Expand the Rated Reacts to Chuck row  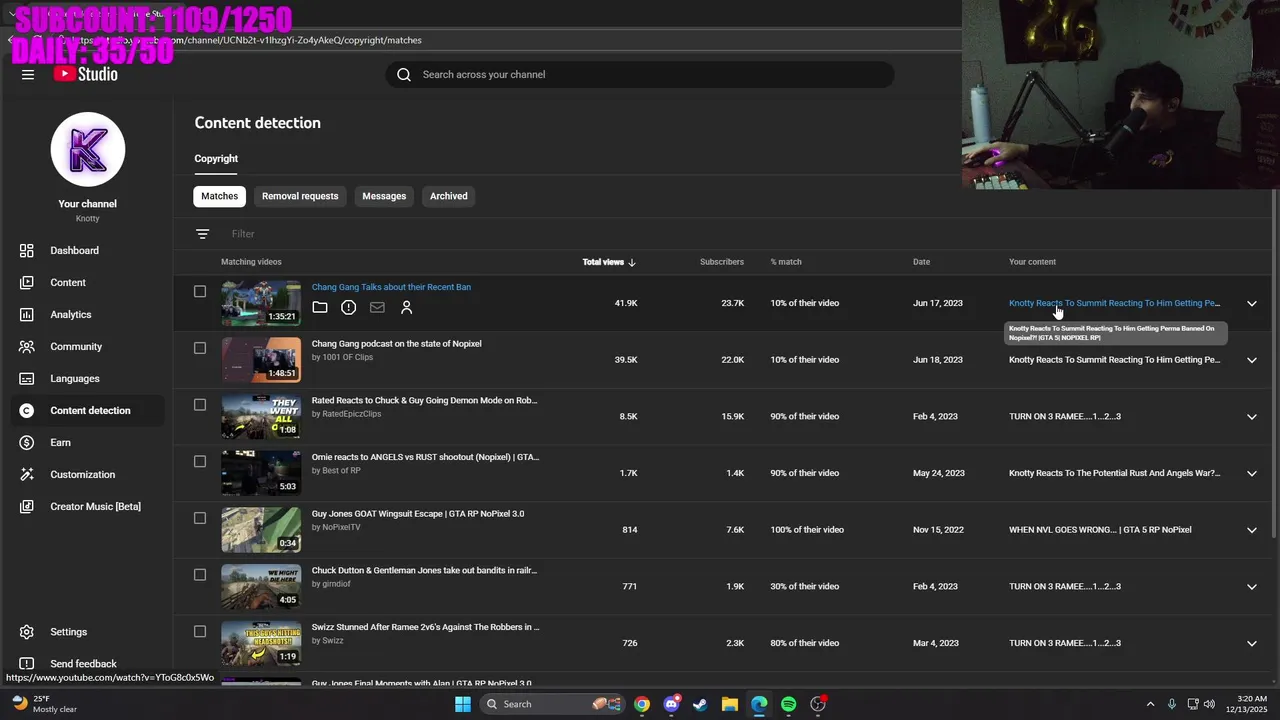coord(1251,417)
